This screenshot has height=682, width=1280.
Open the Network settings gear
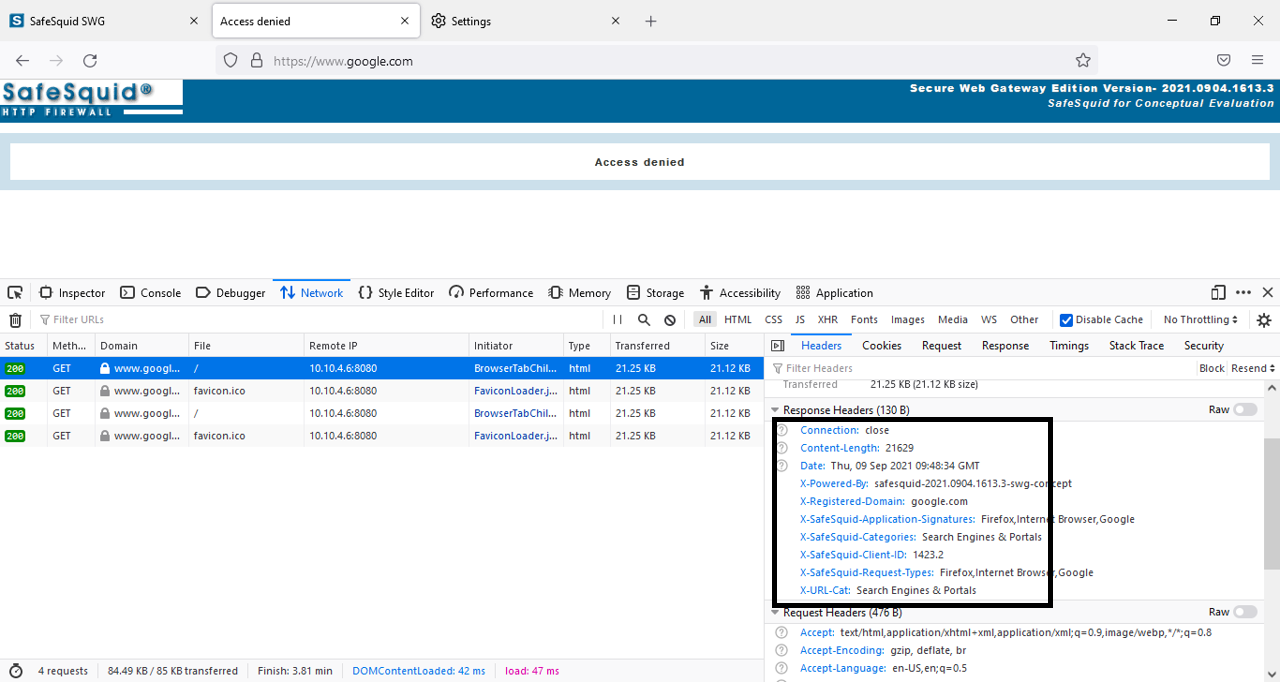1264,320
